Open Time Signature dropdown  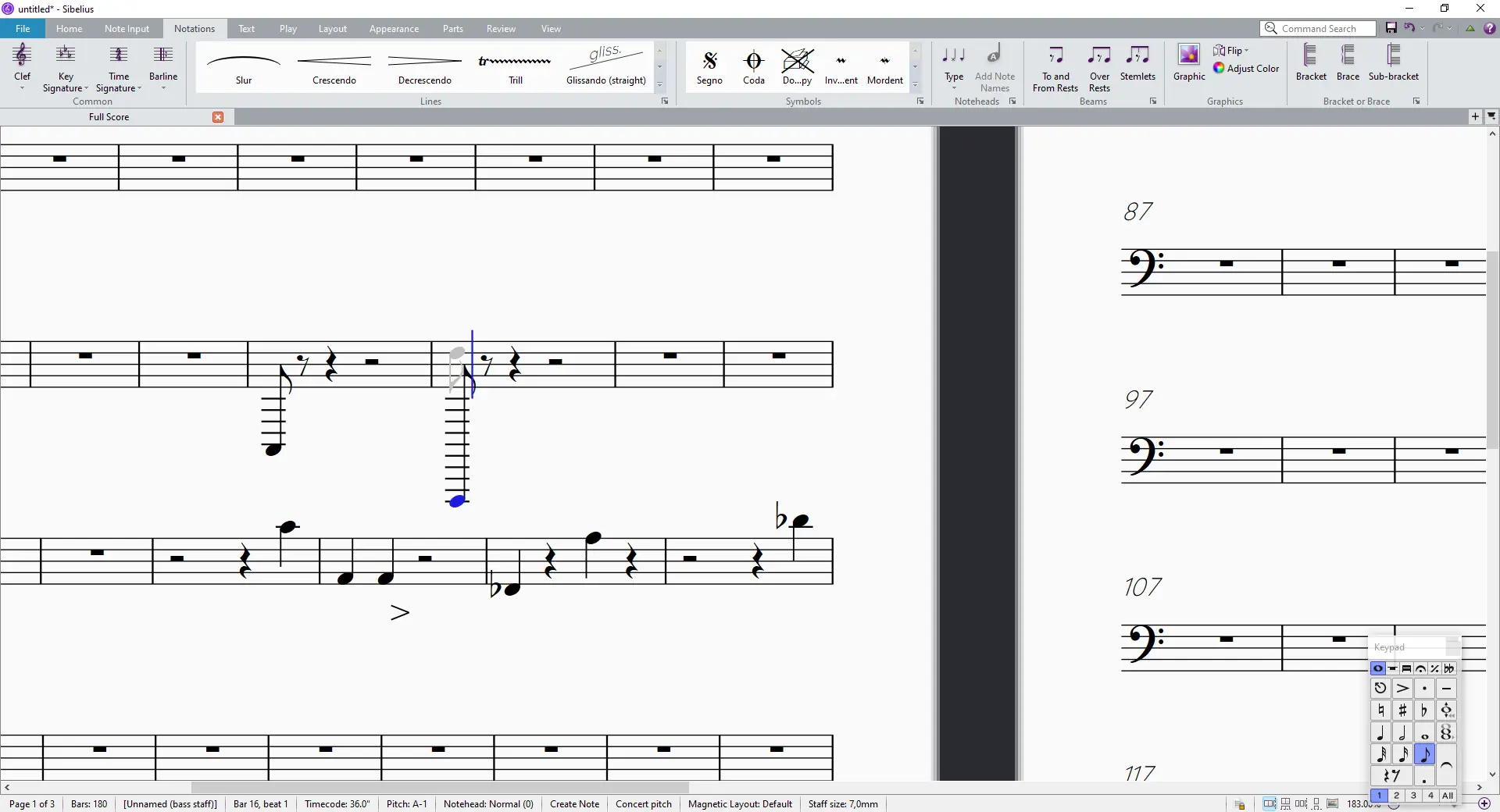(119, 68)
